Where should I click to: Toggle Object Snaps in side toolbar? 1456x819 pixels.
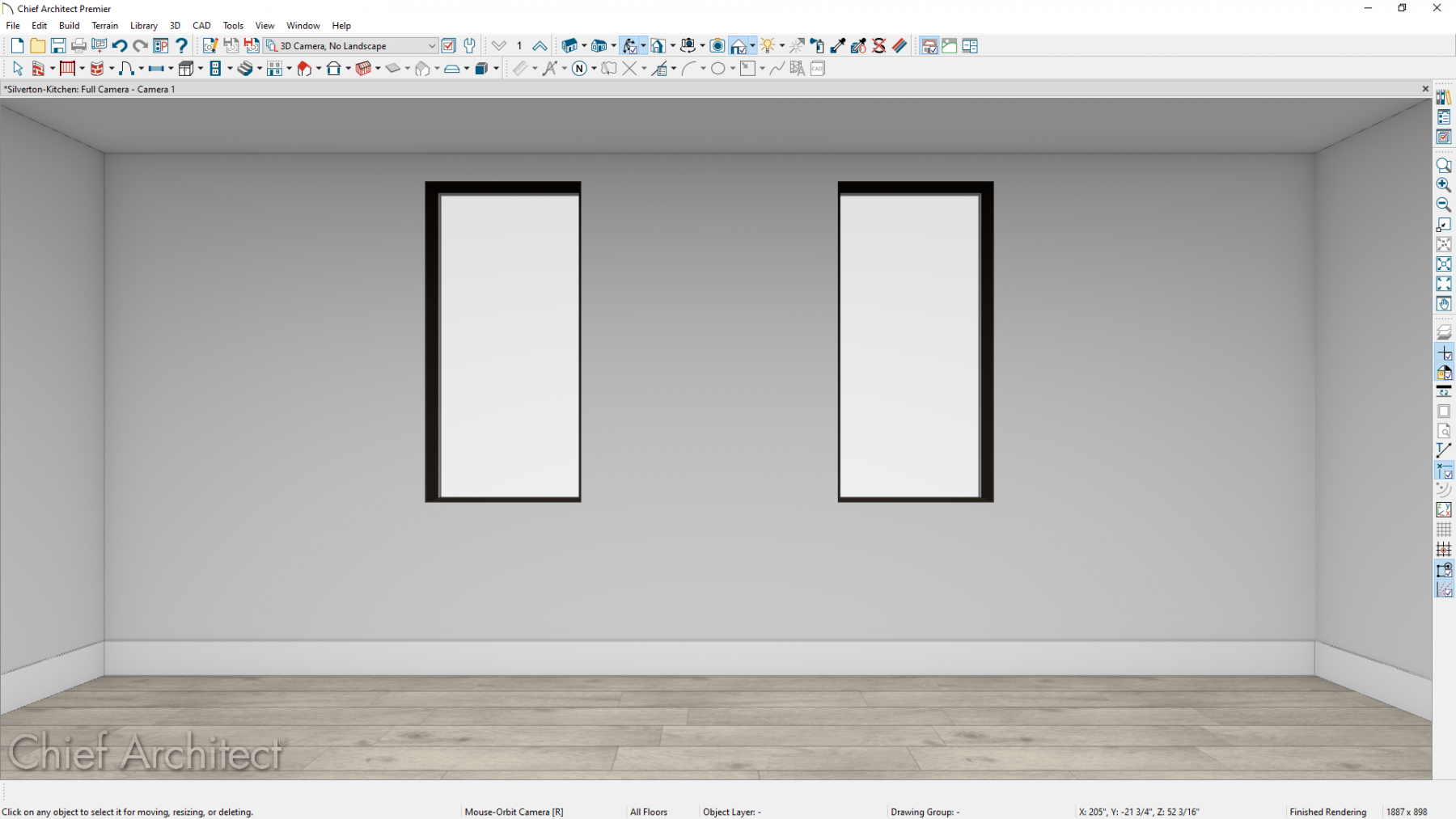pos(1443,570)
